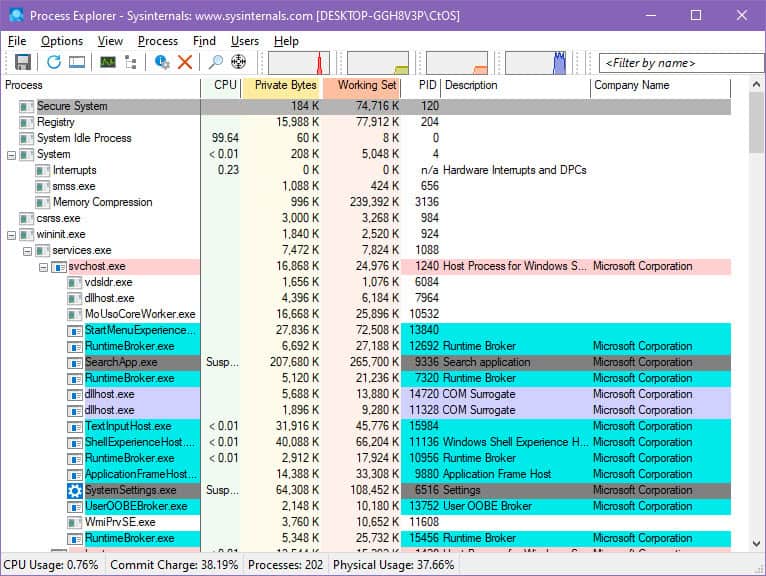This screenshot has height=576, width=766.
Task: Open the File menu
Action: [x=17, y=41]
